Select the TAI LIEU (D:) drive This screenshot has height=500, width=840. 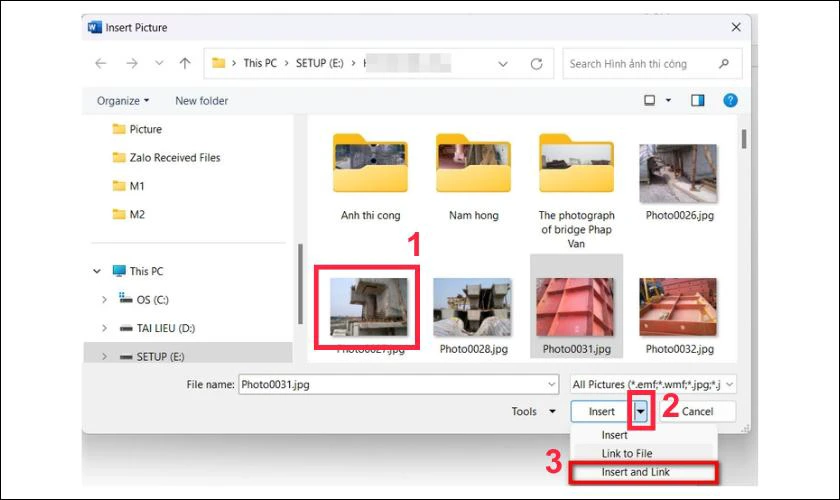pyautogui.click(x=158, y=328)
